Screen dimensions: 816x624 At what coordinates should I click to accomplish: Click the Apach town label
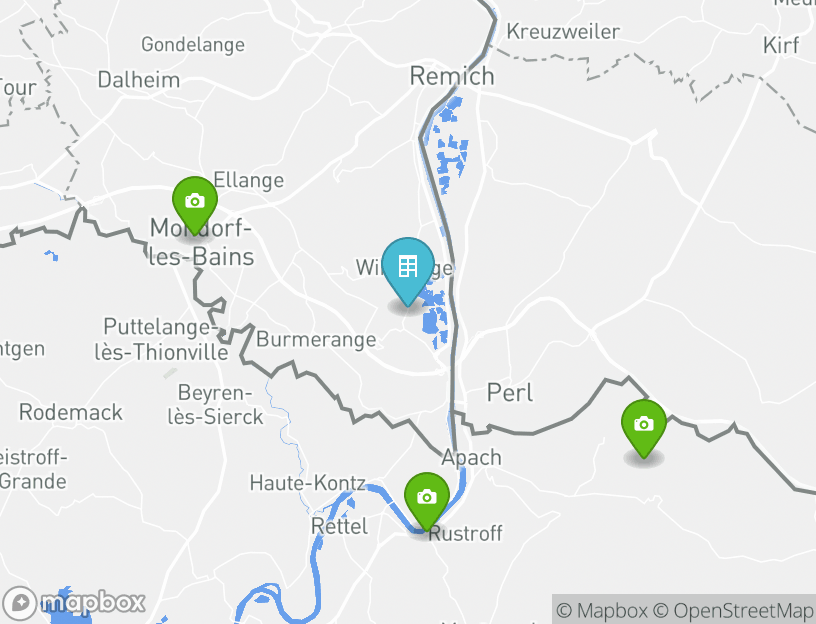[x=471, y=457]
